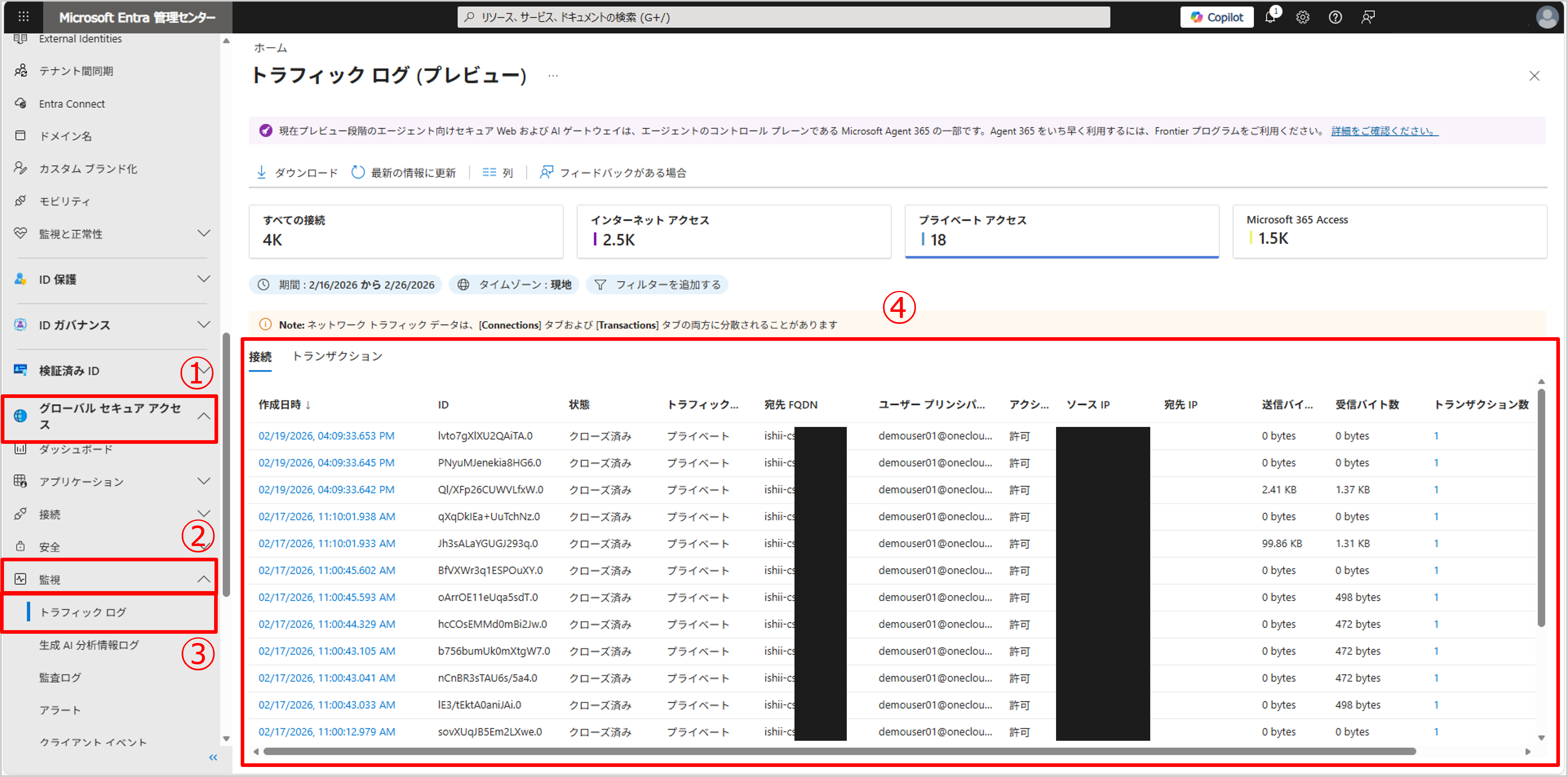1568x777 pixels.
Task: Open the notifications bell icon
Action: pyautogui.click(x=1270, y=17)
